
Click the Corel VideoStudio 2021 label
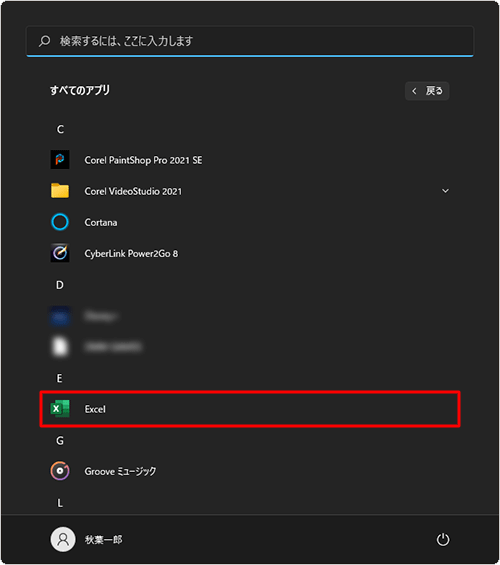click(x=133, y=191)
